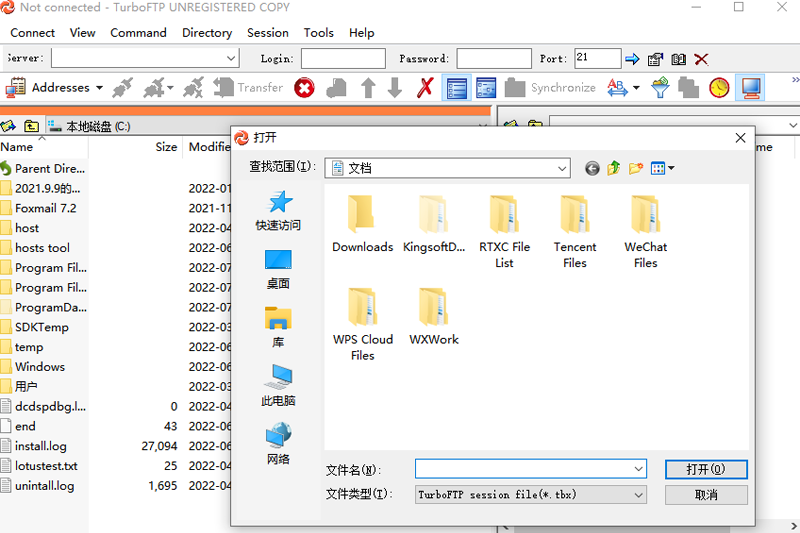Toggle the first list-view panel icon

point(456,88)
